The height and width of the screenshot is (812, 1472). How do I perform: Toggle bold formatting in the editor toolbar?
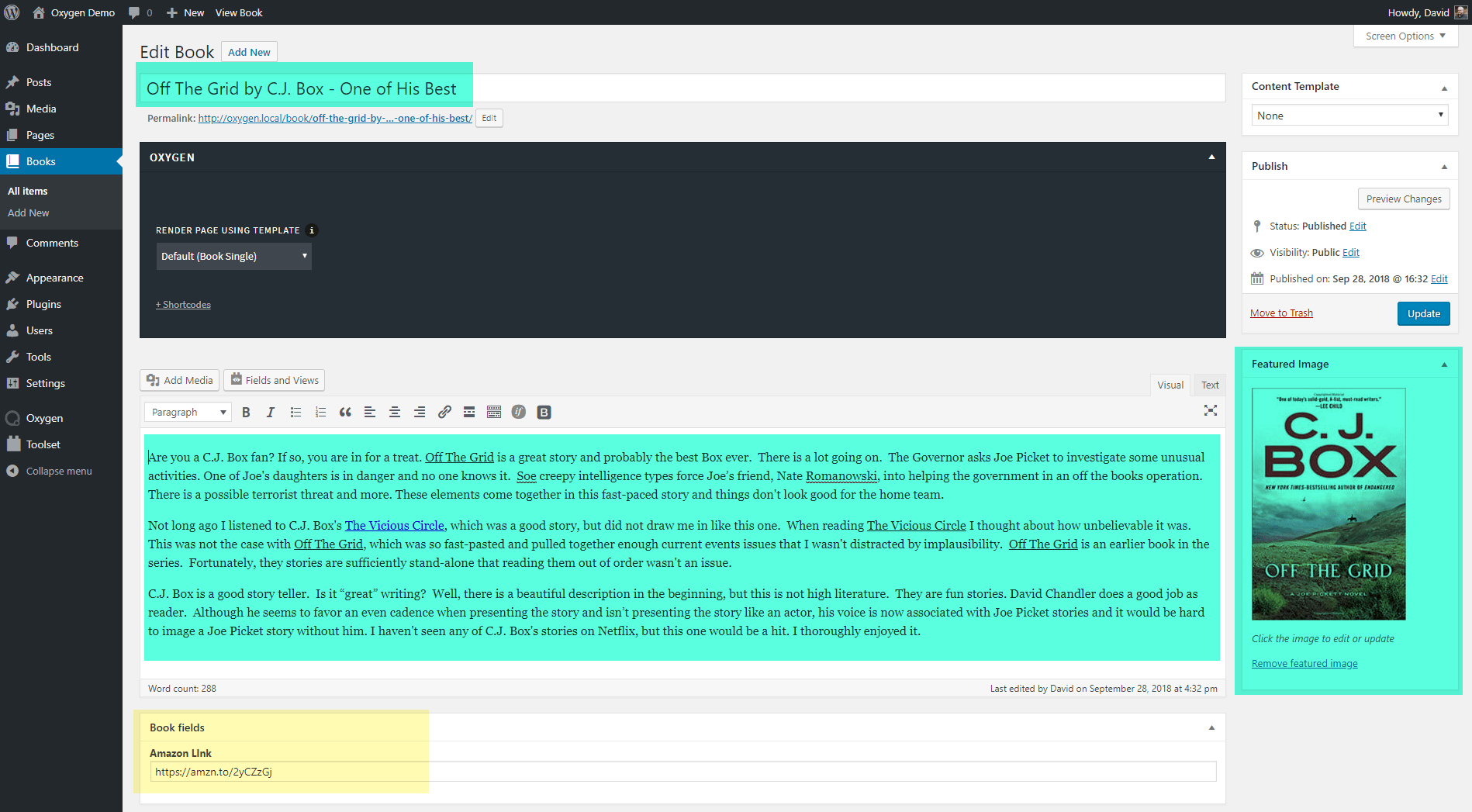246,413
